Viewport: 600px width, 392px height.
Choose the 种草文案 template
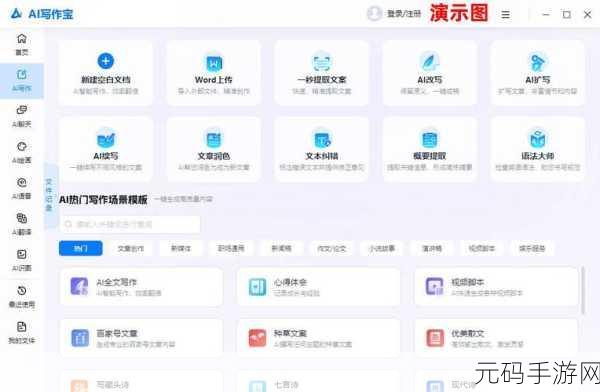click(x=319, y=338)
